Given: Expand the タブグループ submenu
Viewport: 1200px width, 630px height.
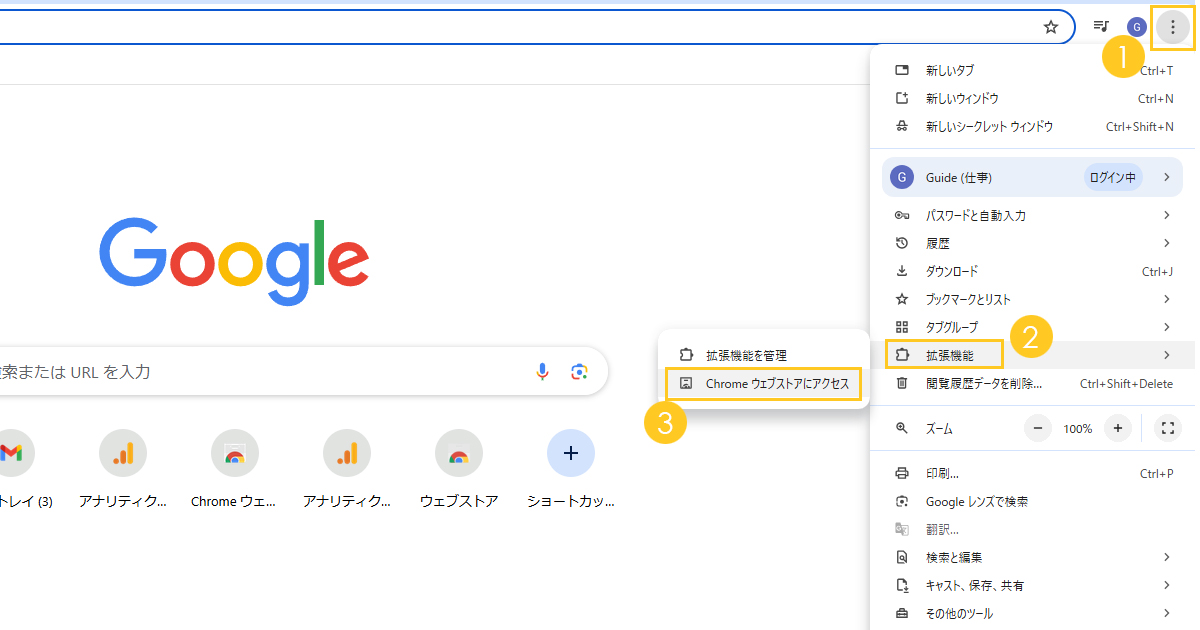Looking at the screenshot, I should tap(1032, 327).
